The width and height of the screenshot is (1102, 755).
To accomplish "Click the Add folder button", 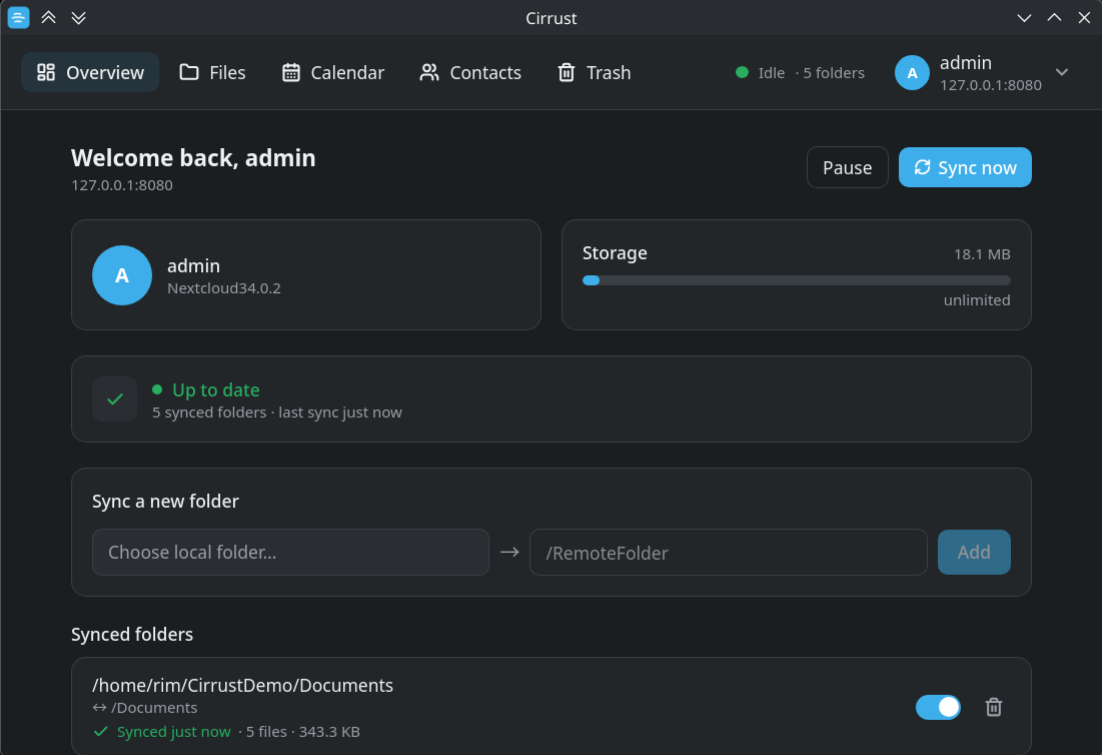I will (974, 553).
